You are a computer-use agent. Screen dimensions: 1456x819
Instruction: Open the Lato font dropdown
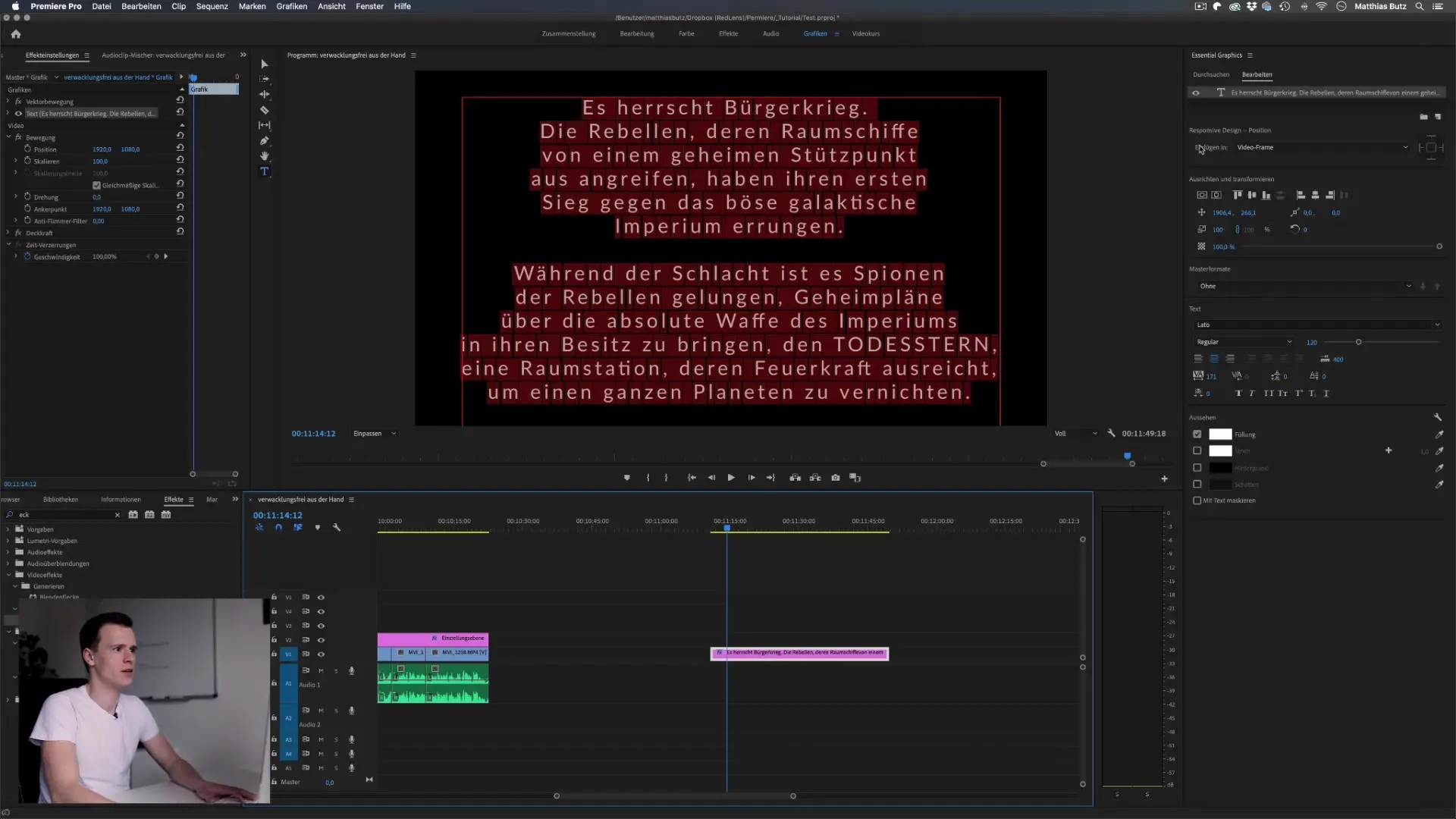1317,325
